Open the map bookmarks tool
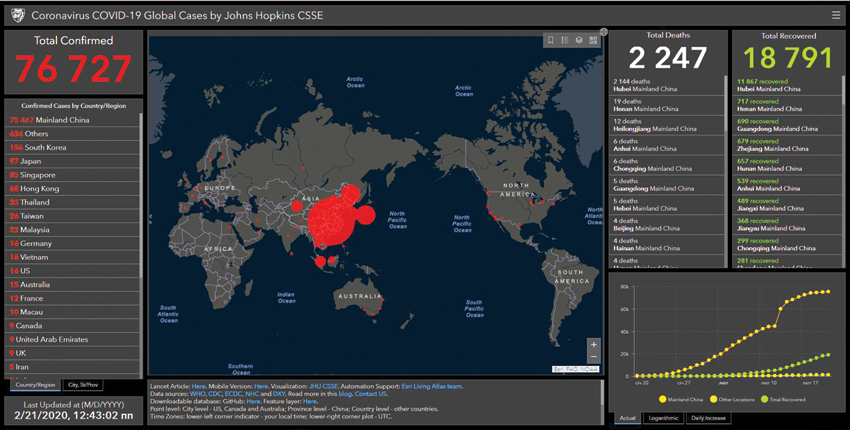This screenshot has width=850, height=430. point(550,40)
